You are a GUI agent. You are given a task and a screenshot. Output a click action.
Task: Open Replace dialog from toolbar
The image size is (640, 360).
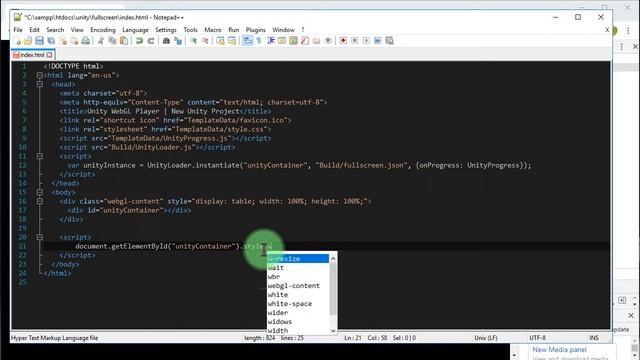[178, 40]
